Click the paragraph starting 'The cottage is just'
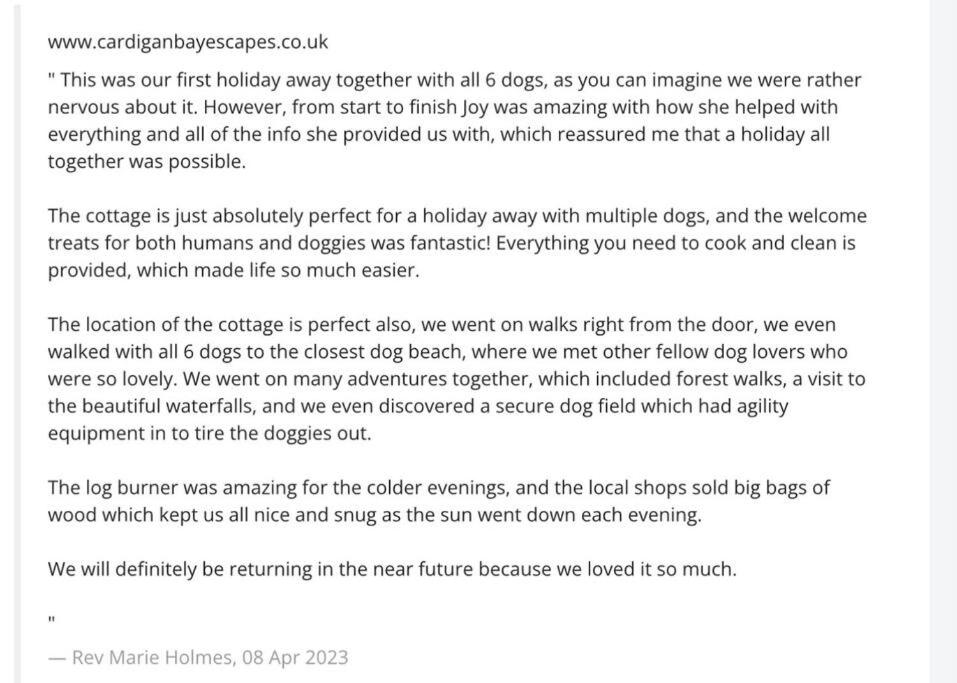This screenshot has height=683, width=957. (457, 242)
